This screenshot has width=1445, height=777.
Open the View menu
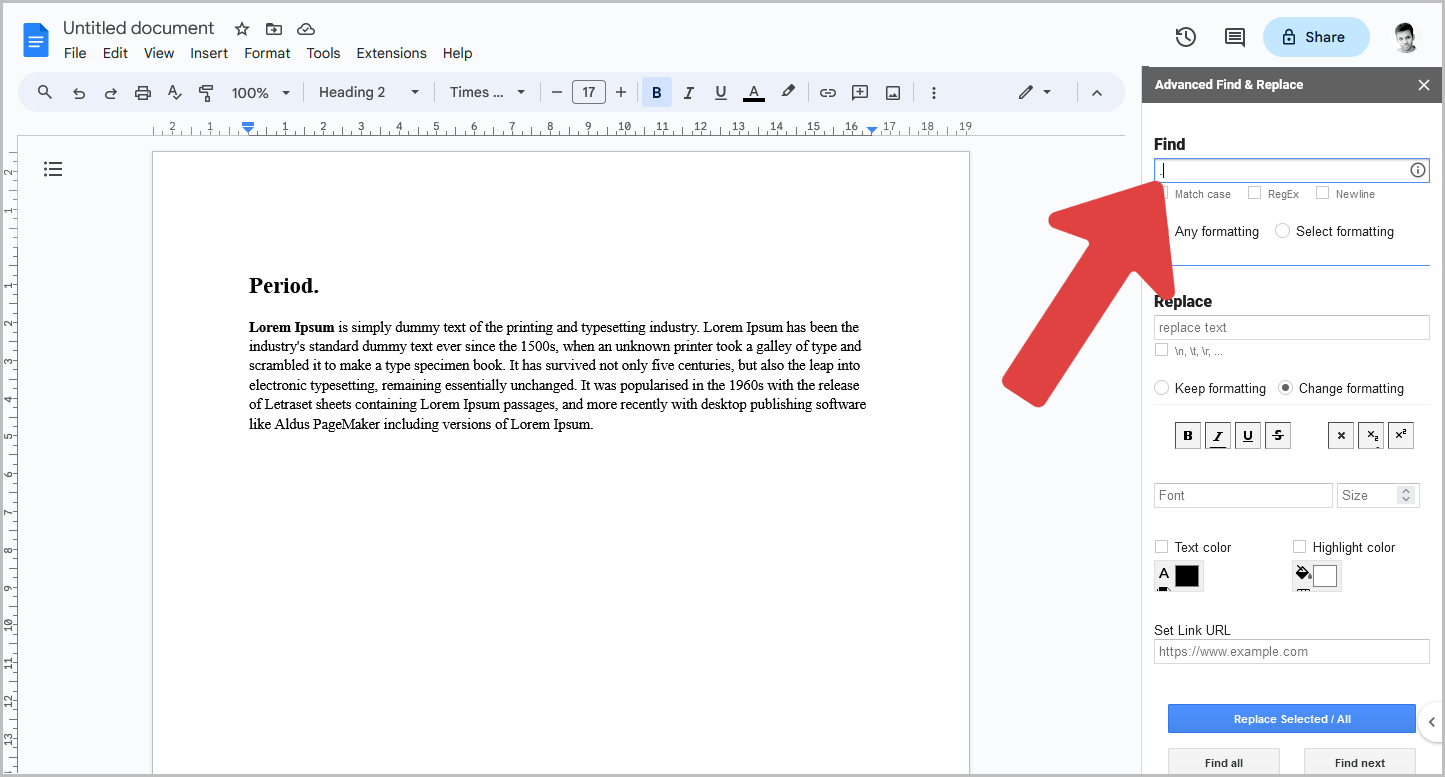[x=159, y=53]
